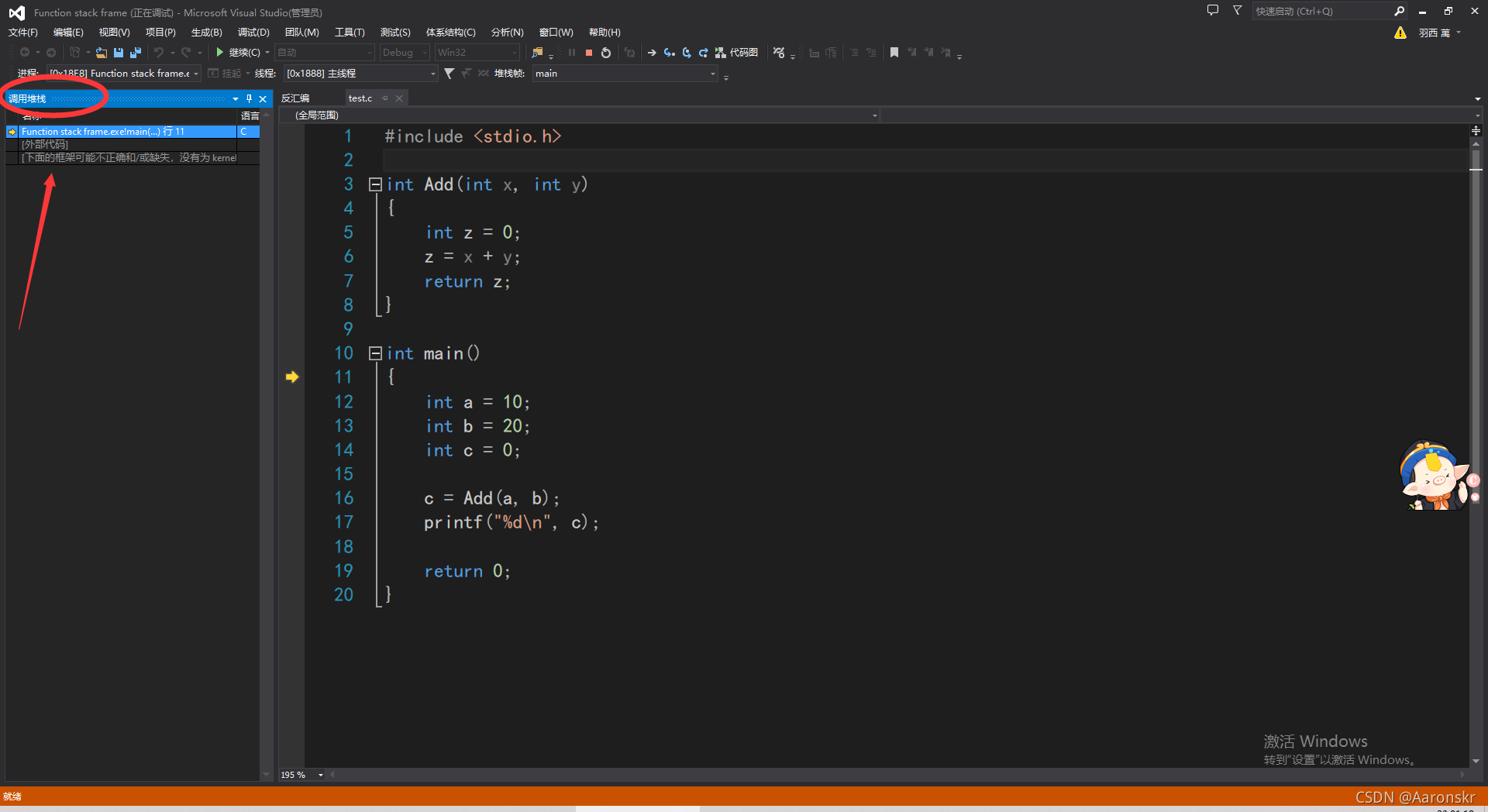The image size is (1488, 812).
Task: Click the Step Into icon
Action: tap(669, 53)
